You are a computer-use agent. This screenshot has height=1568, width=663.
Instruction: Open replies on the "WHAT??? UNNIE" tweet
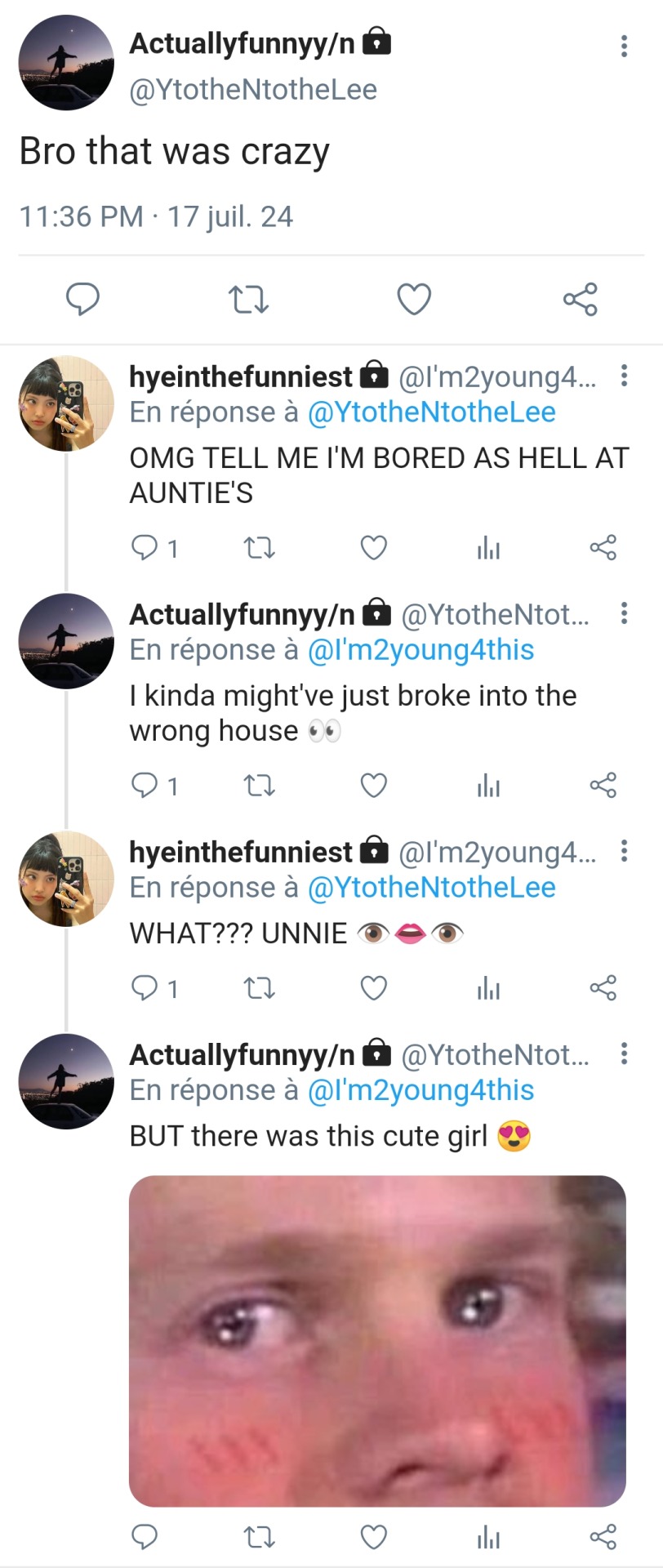point(145,988)
